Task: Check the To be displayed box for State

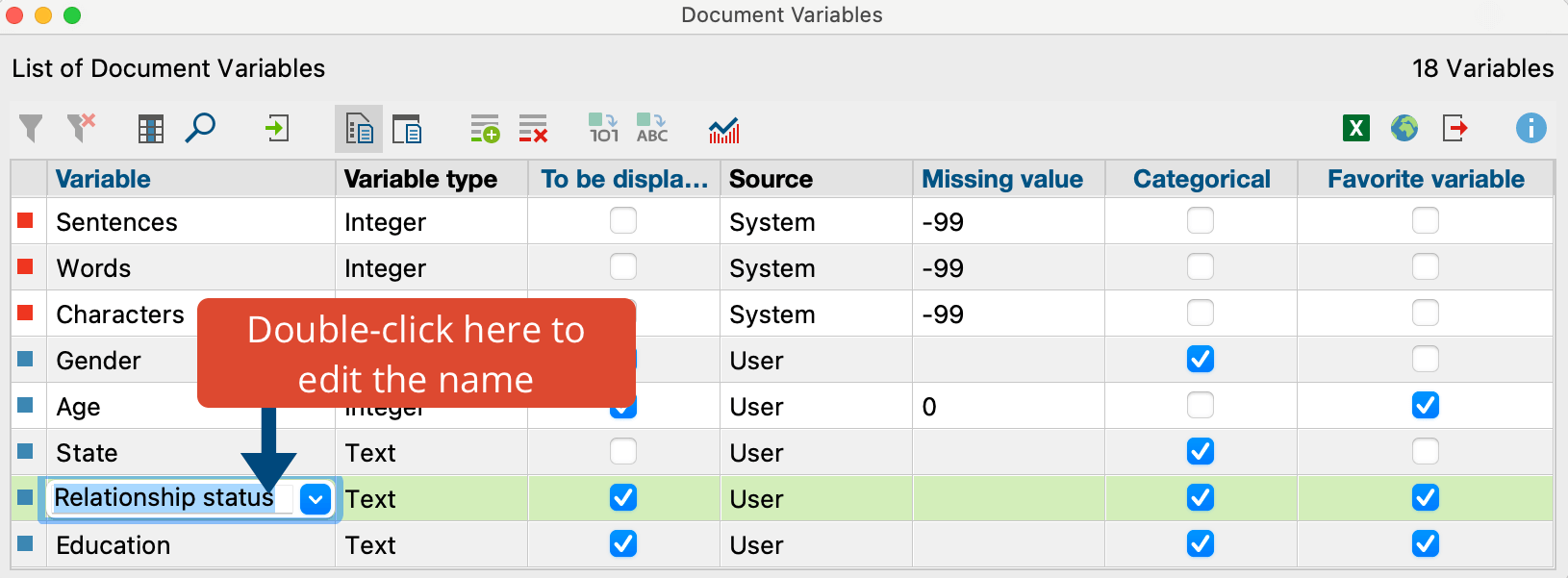Action: coord(623,452)
